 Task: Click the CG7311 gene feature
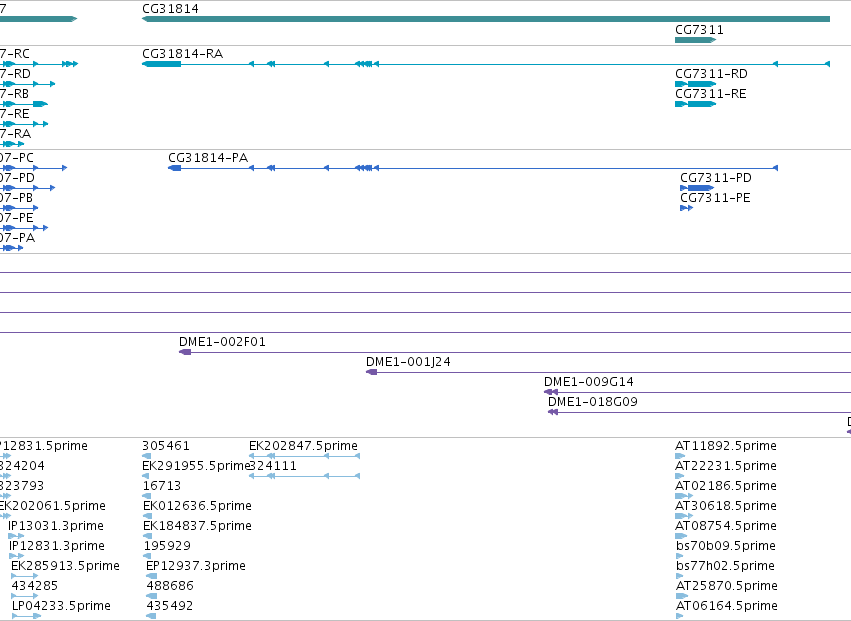[695, 40]
